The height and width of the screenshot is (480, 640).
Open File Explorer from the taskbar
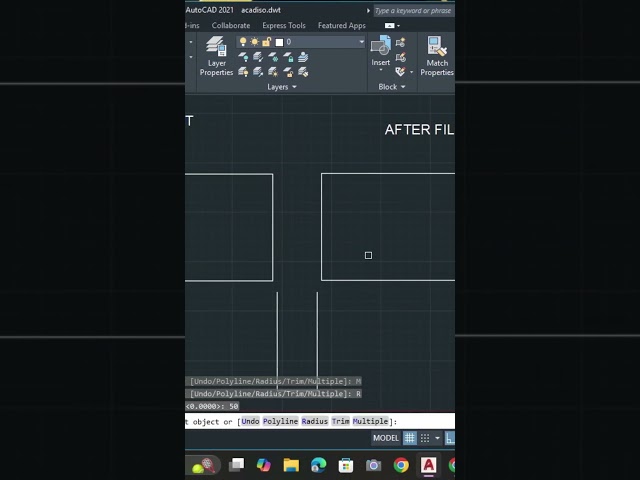point(291,465)
